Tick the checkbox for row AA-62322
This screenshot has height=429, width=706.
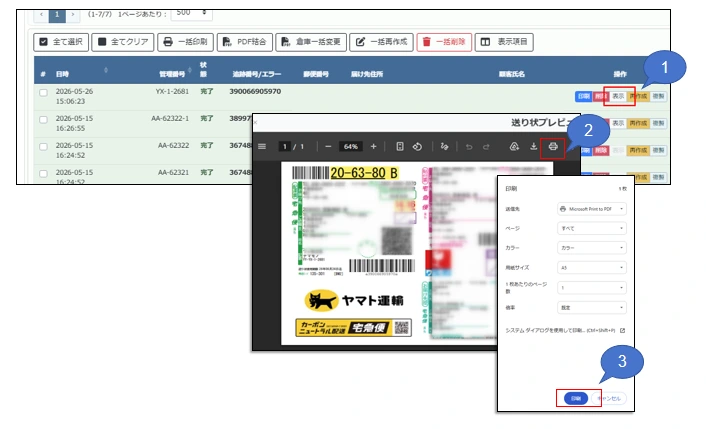43,147
